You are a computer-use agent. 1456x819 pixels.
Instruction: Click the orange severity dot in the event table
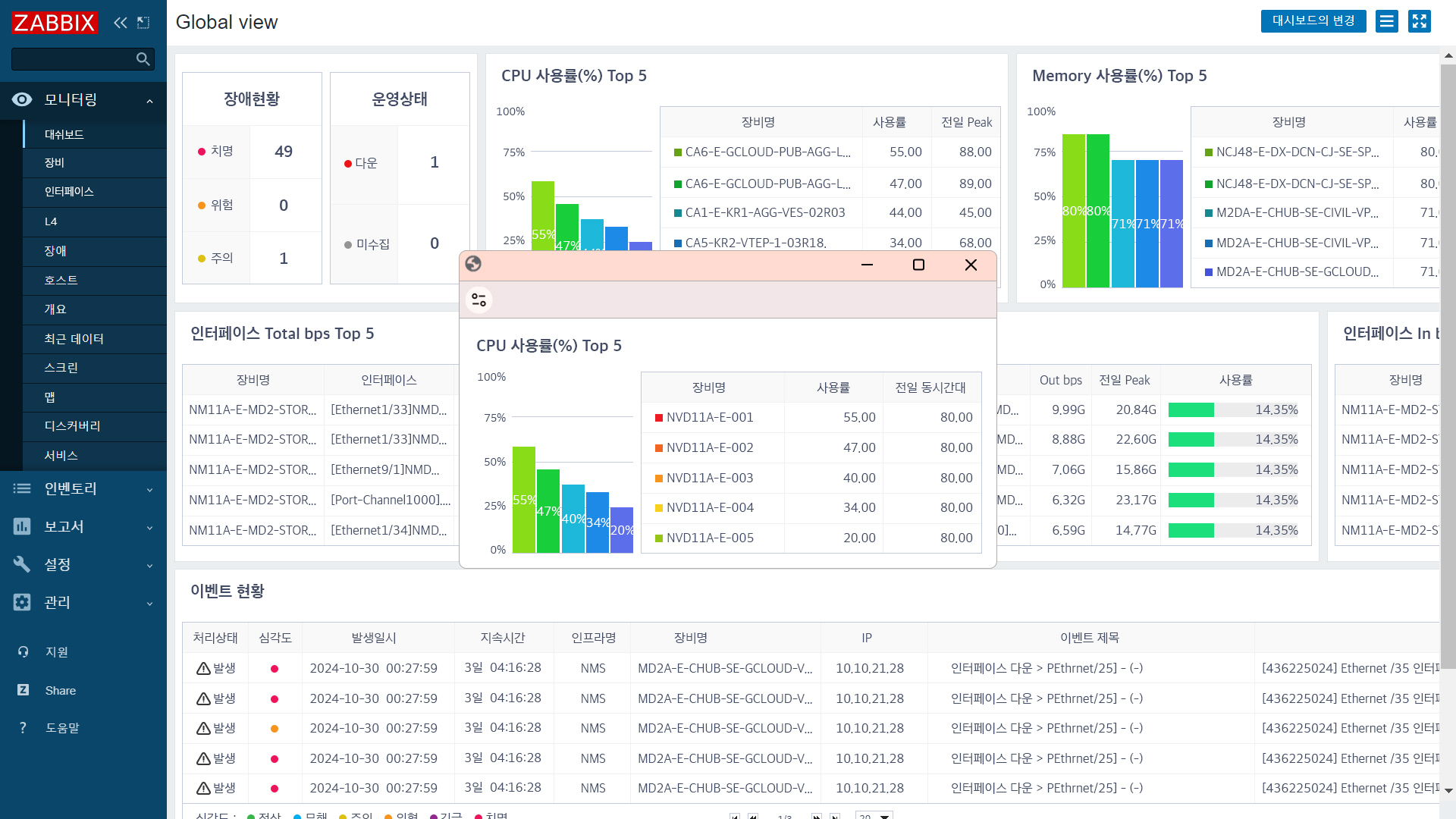tap(275, 729)
